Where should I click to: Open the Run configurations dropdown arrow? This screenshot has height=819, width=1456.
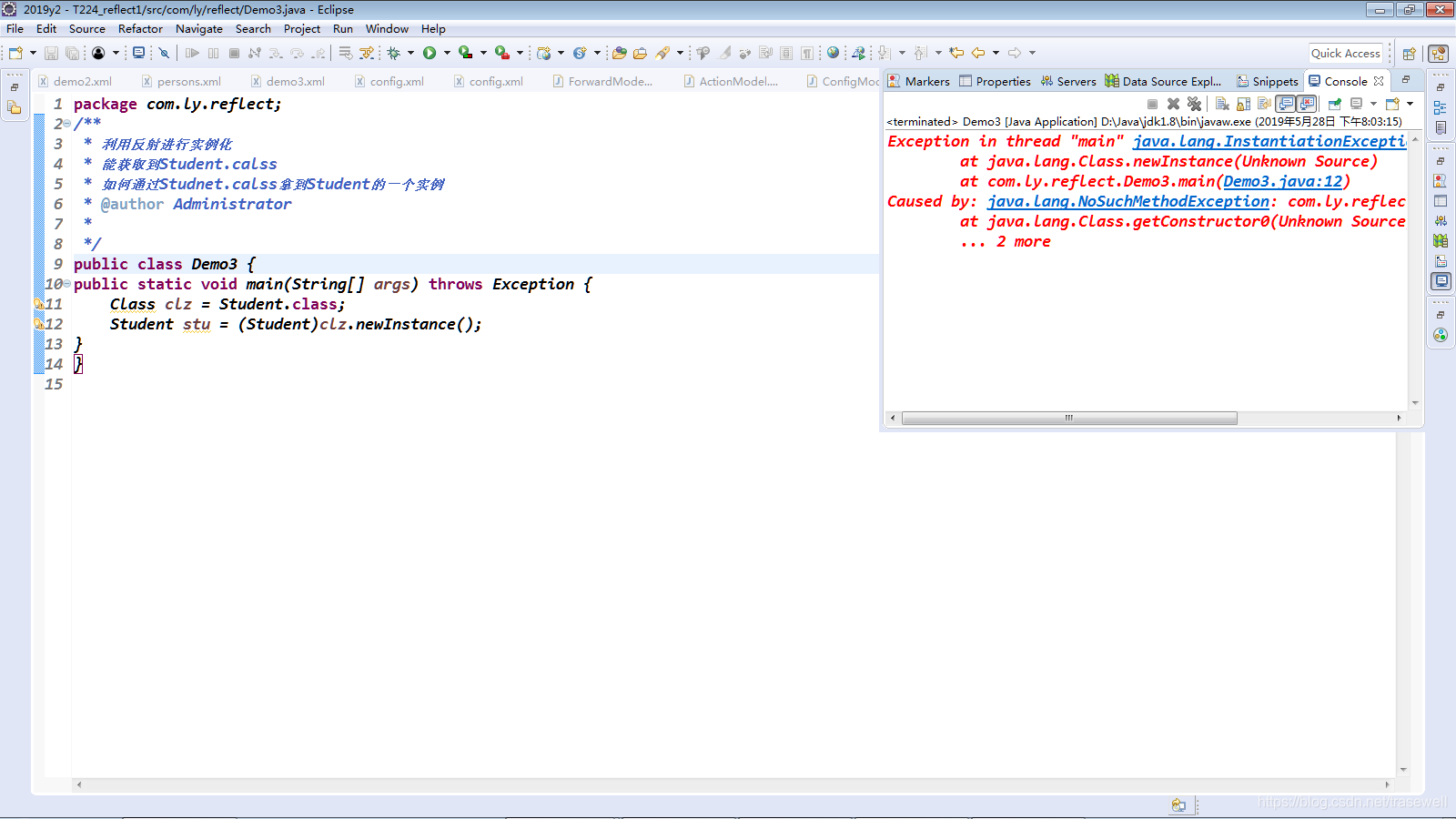pos(447,53)
